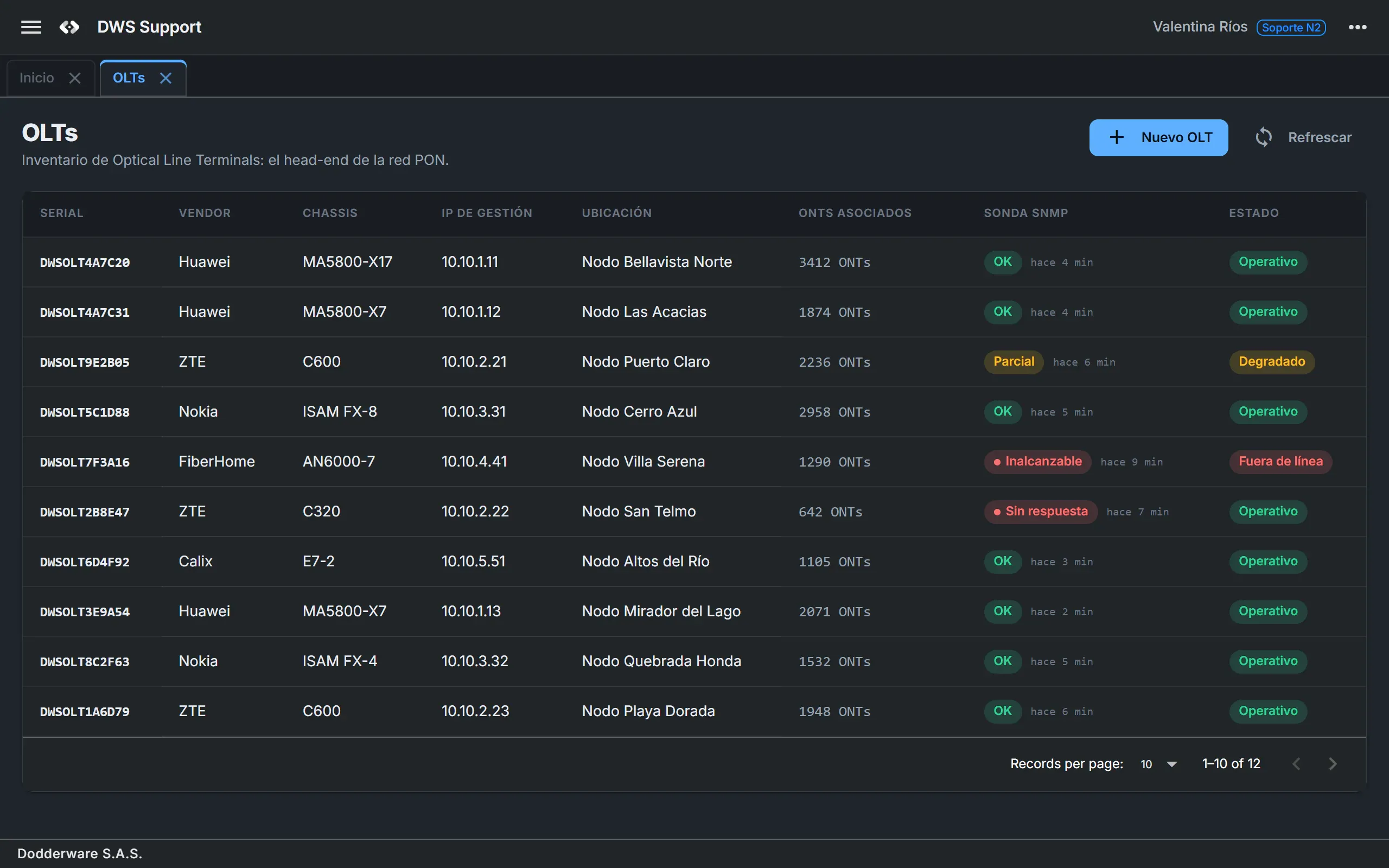1389x868 pixels.
Task: Click the Soporte N2 role badge
Action: click(x=1291, y=28)
